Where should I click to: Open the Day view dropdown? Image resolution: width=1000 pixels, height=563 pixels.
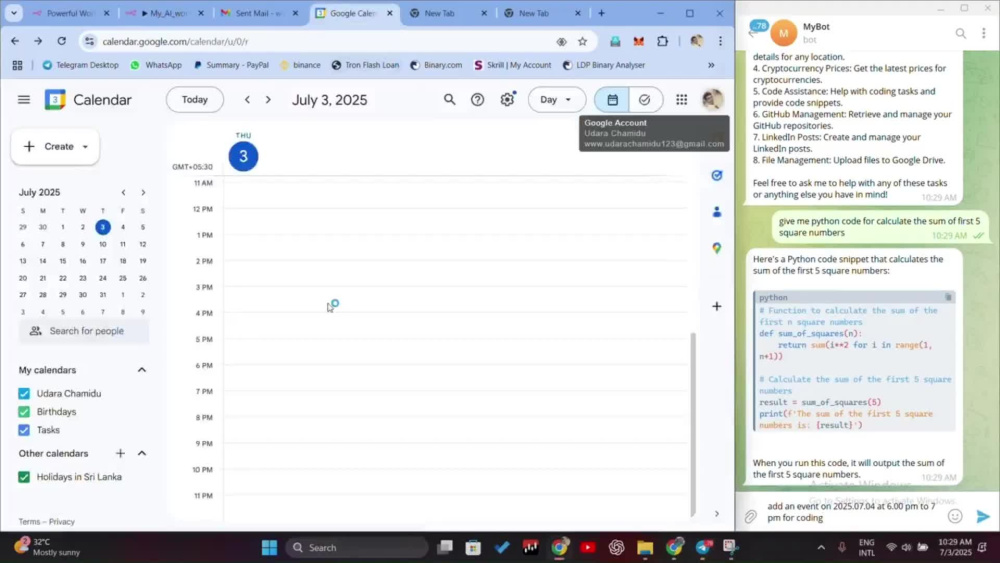(557, 99)
